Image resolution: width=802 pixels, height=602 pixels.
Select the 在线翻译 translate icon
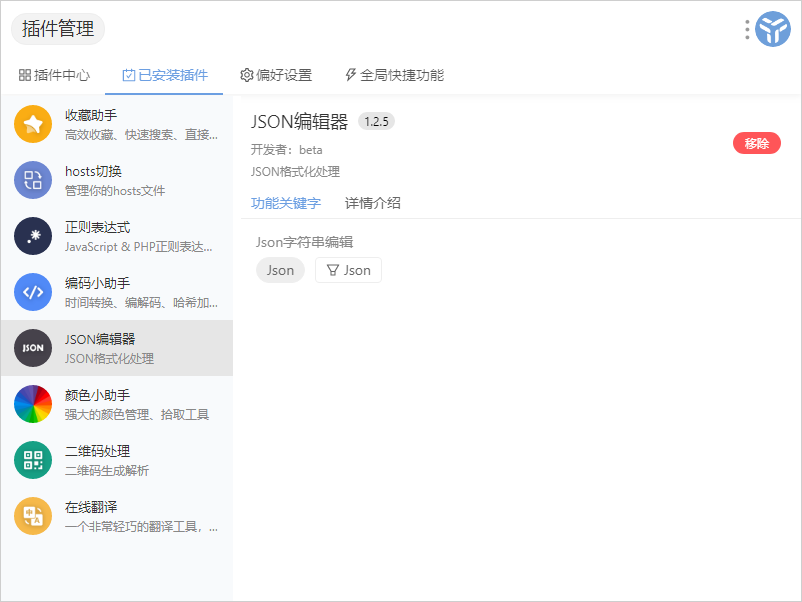pos(33,516)
